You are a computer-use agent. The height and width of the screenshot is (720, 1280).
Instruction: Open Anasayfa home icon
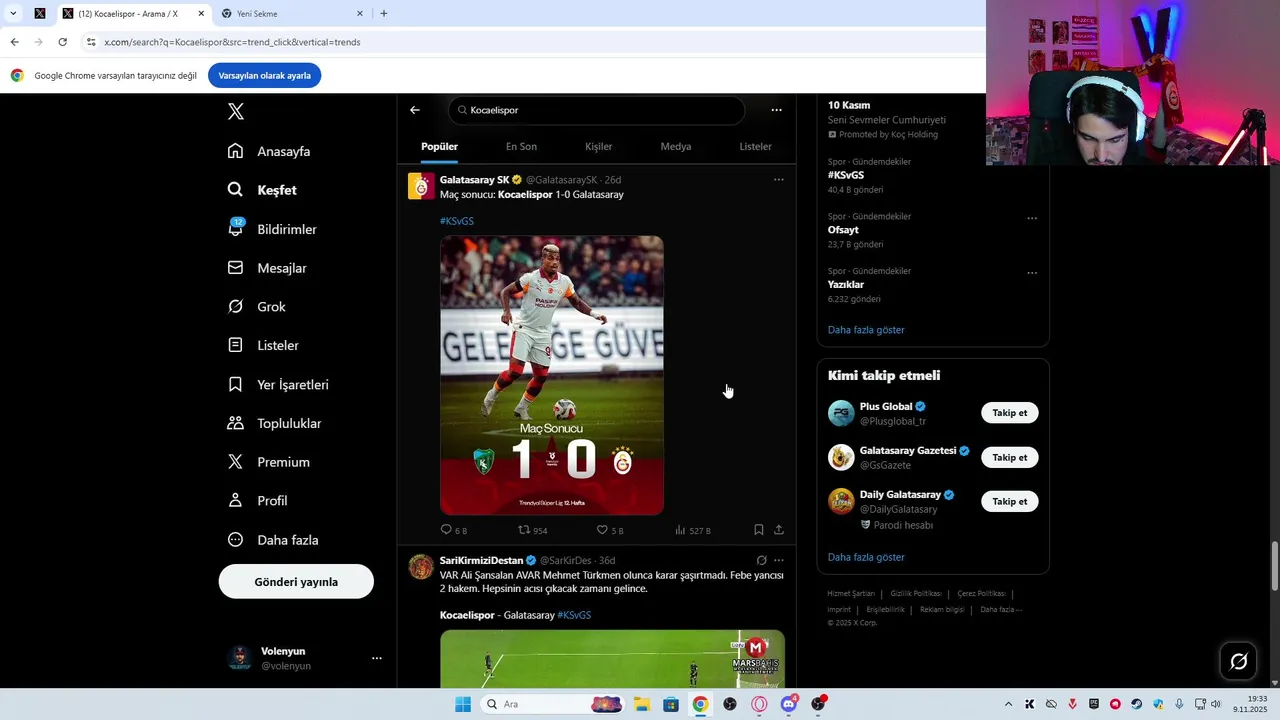(x=235, y=151)
